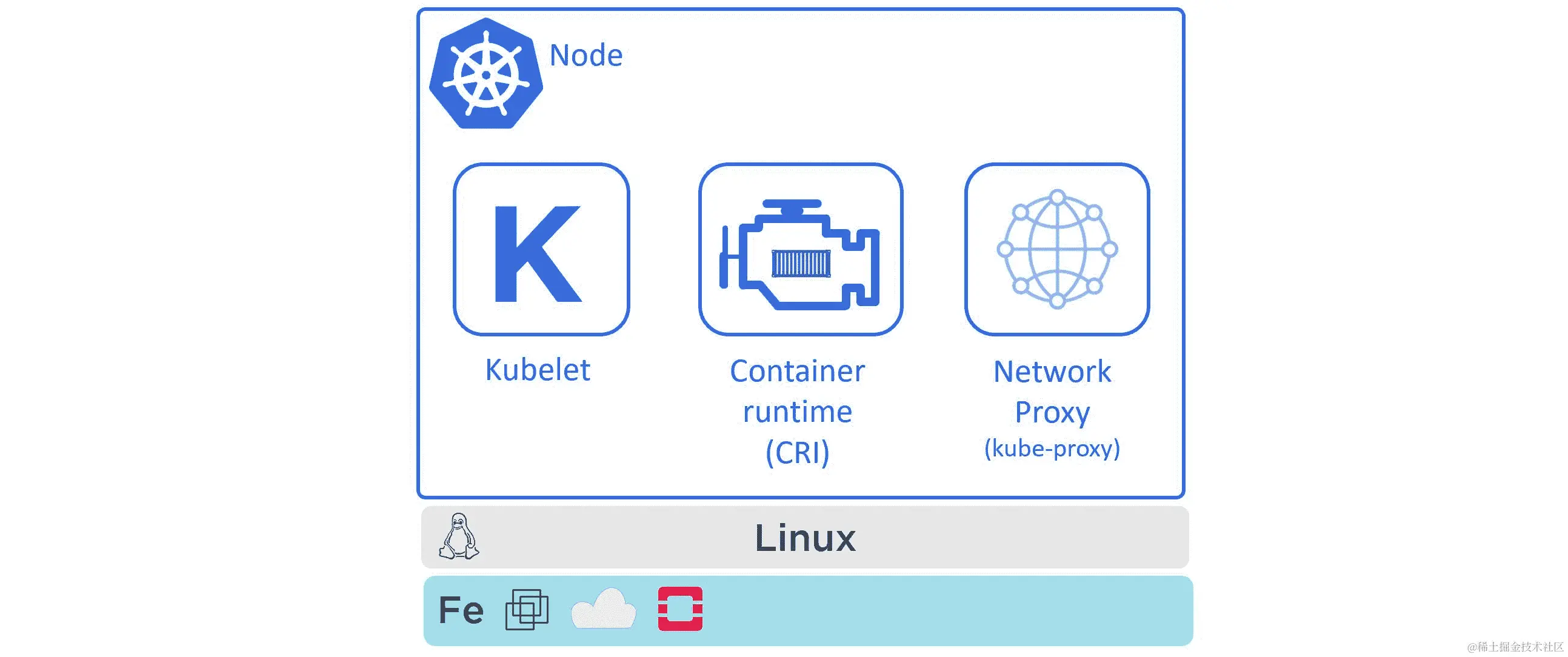
Task: Click the '(kube-proxy)' text link
Action: (1053, 450)
